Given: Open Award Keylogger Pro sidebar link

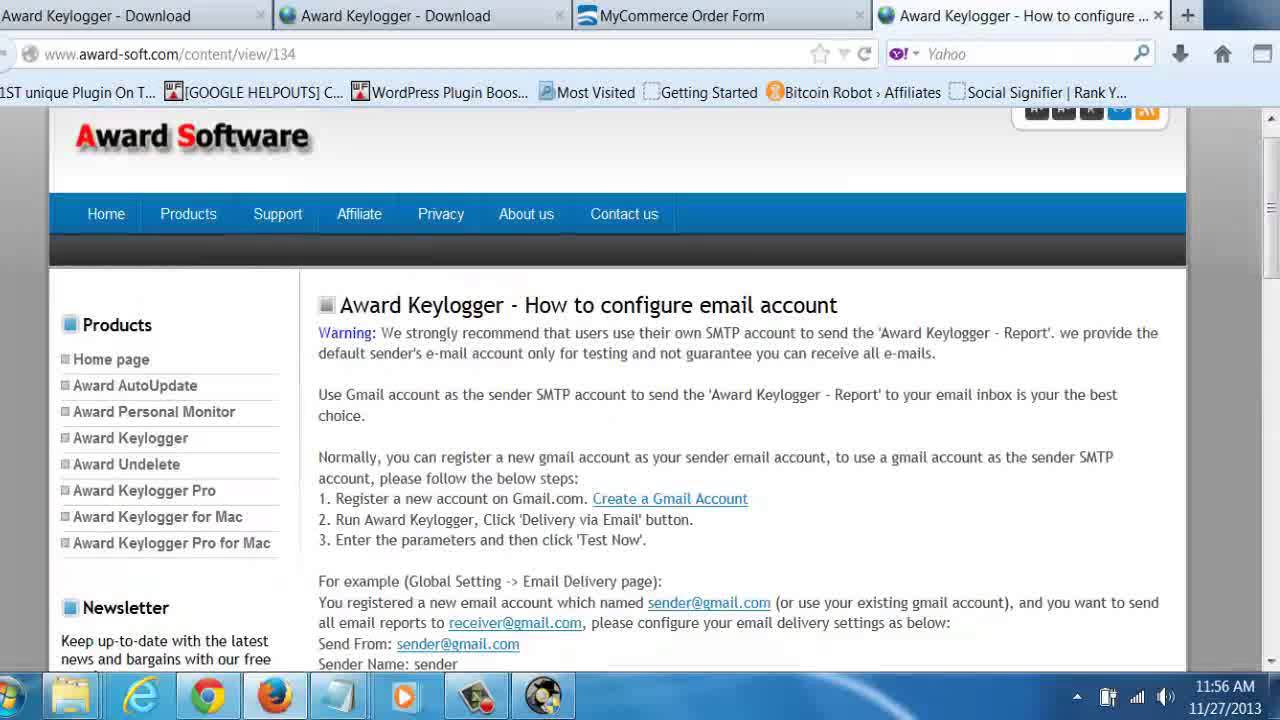Looking at the screenshot, I should (144, 490).
